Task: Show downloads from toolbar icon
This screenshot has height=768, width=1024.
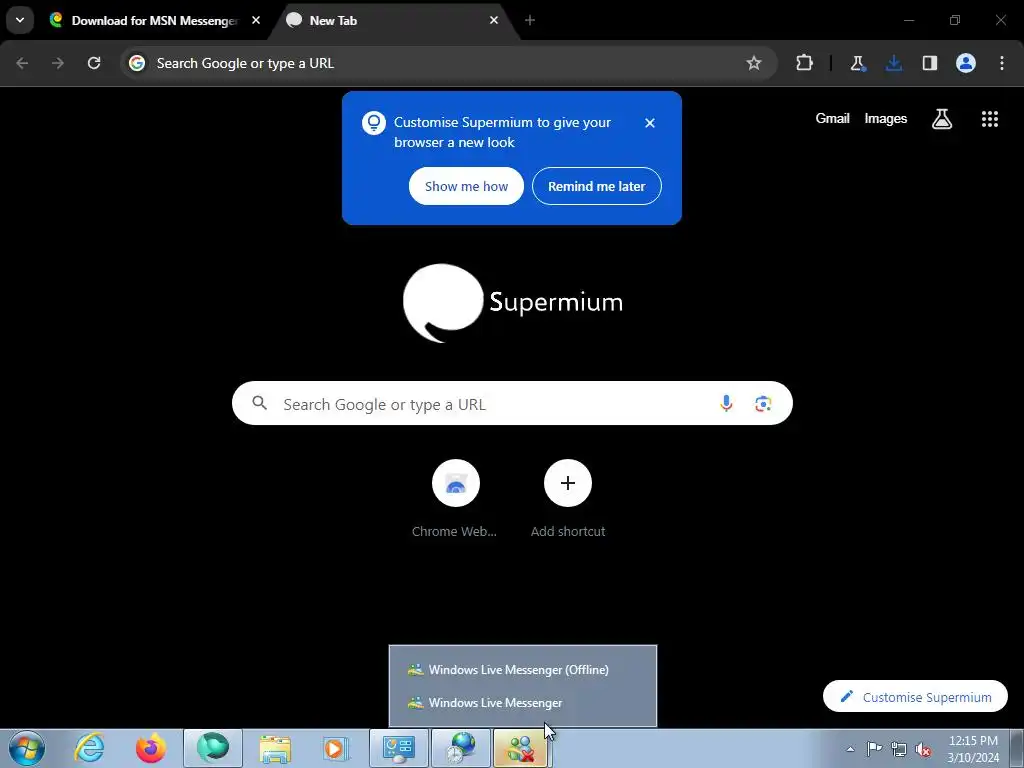Action: [x=893, y=63]
